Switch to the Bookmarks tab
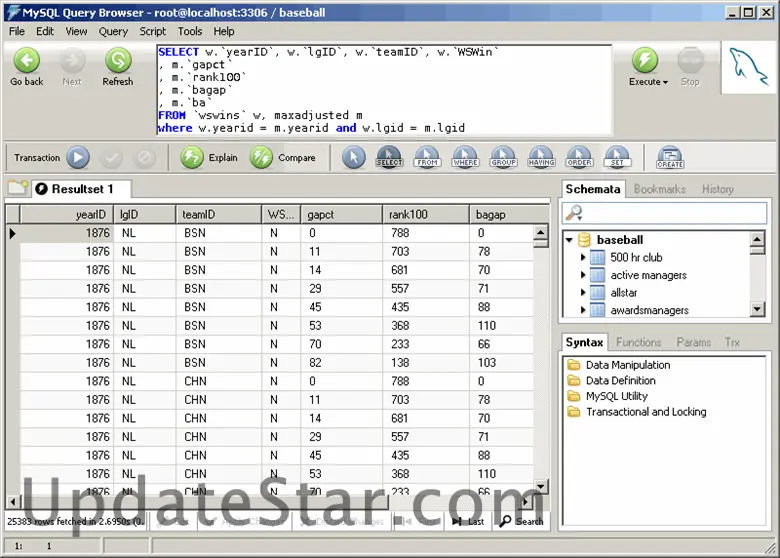This screenshot has width=780, height=558. (660, 189)
